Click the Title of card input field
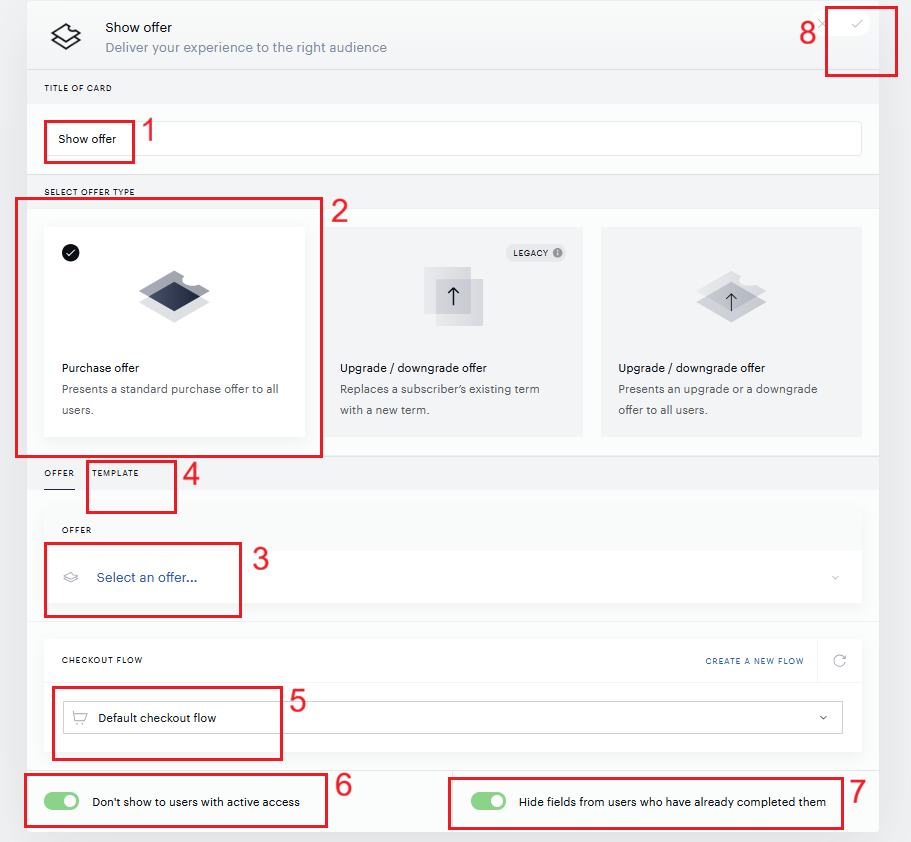The height and width of the screenshot is (842, 911). 453,138
